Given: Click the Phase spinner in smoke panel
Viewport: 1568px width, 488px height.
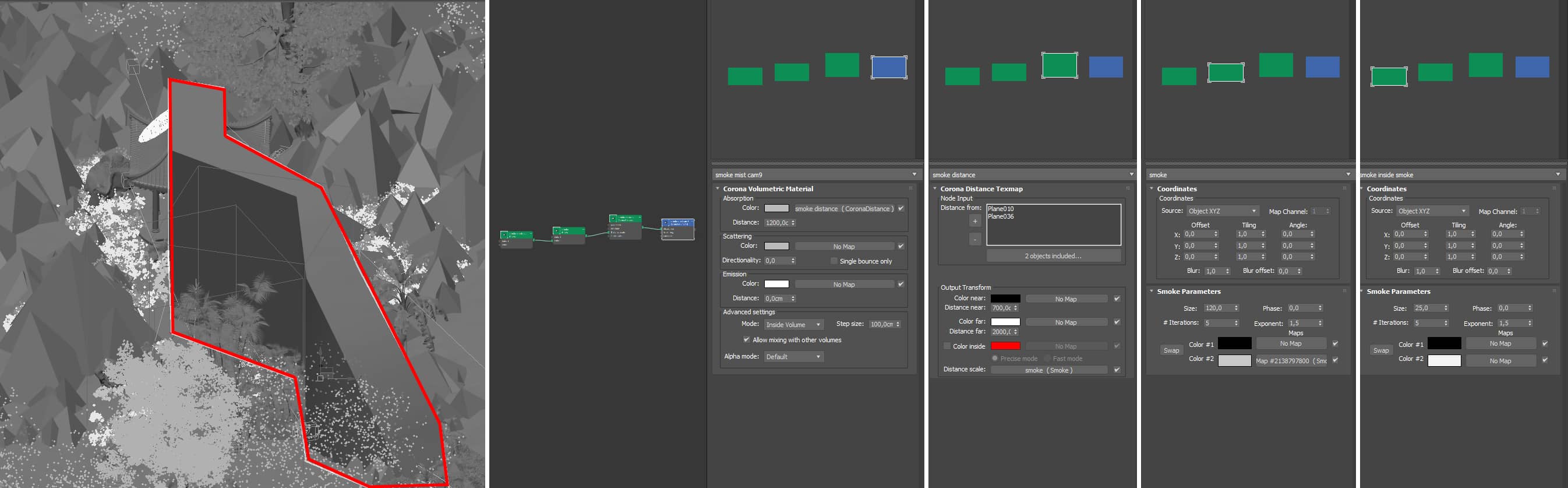Looking at the screenshot, I should click(1320, 308).
